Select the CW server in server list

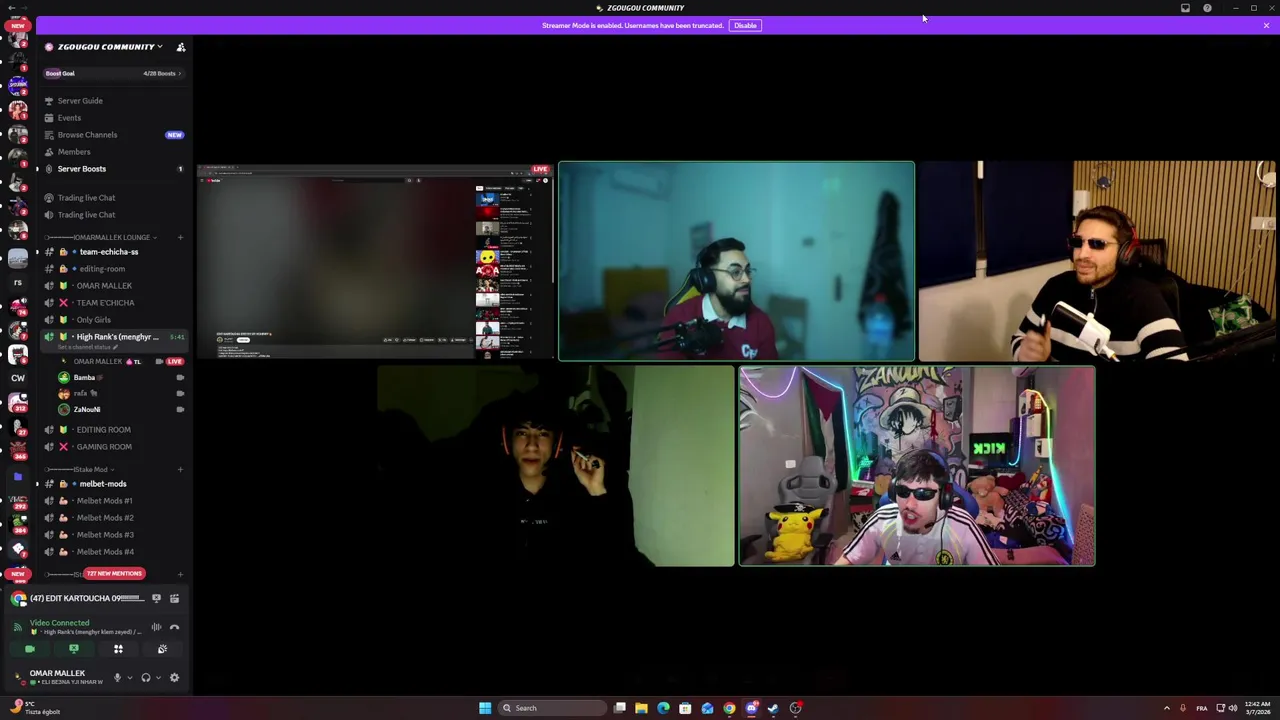[18, 378]
